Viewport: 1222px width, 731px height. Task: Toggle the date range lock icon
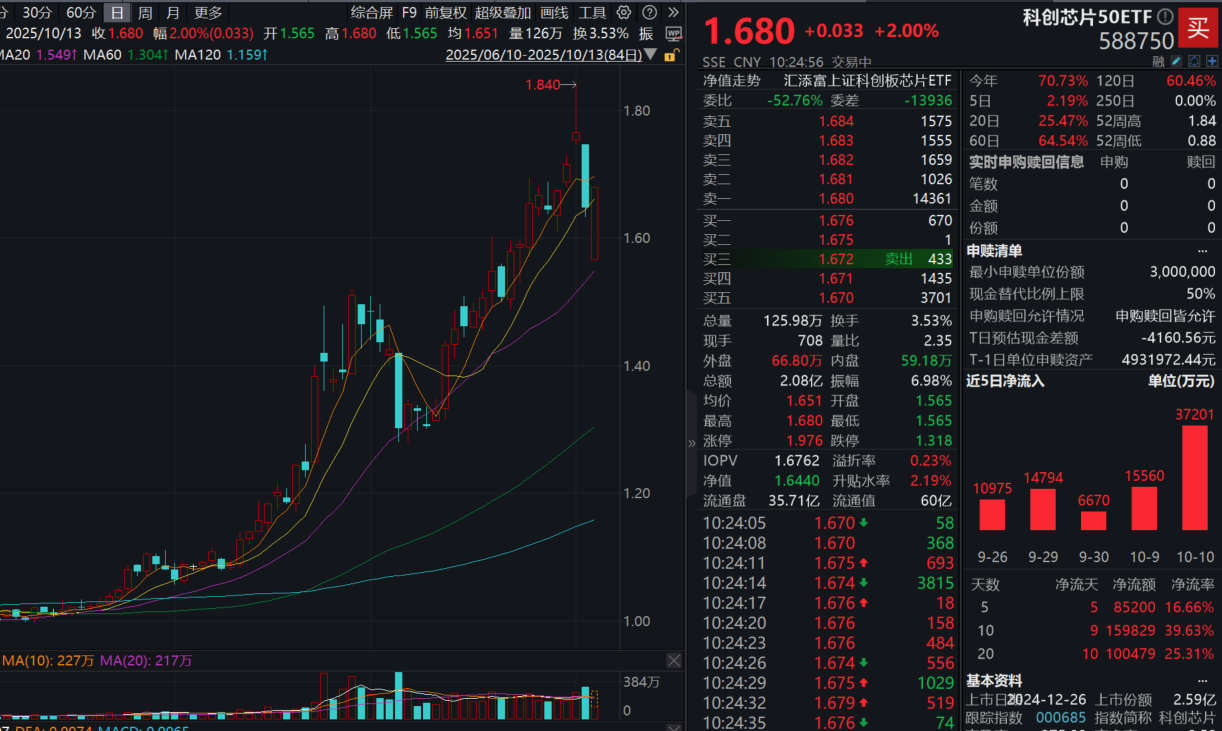[672, 55]
